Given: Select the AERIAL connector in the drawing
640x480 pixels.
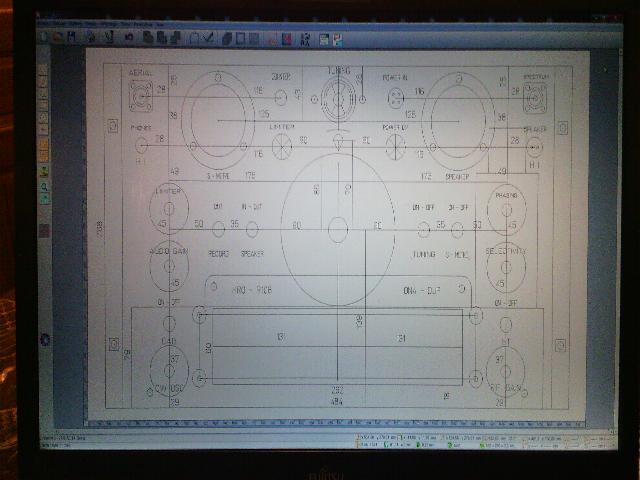Looking at the screenshot, I should pyautogui.click(x=141, y=96).
